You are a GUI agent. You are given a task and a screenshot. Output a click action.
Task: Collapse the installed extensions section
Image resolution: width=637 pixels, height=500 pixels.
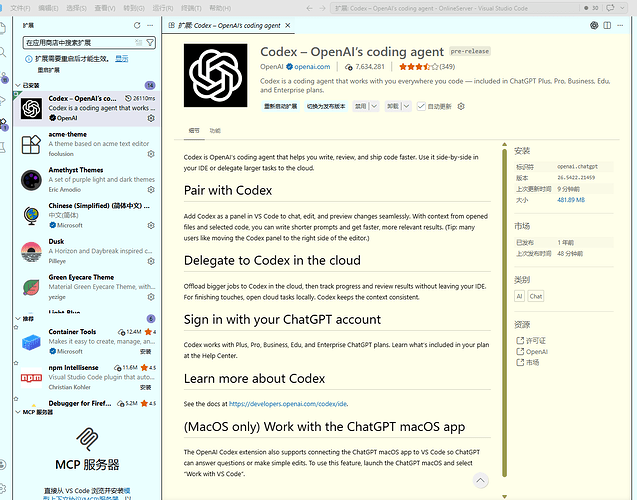tap(18, 85)
